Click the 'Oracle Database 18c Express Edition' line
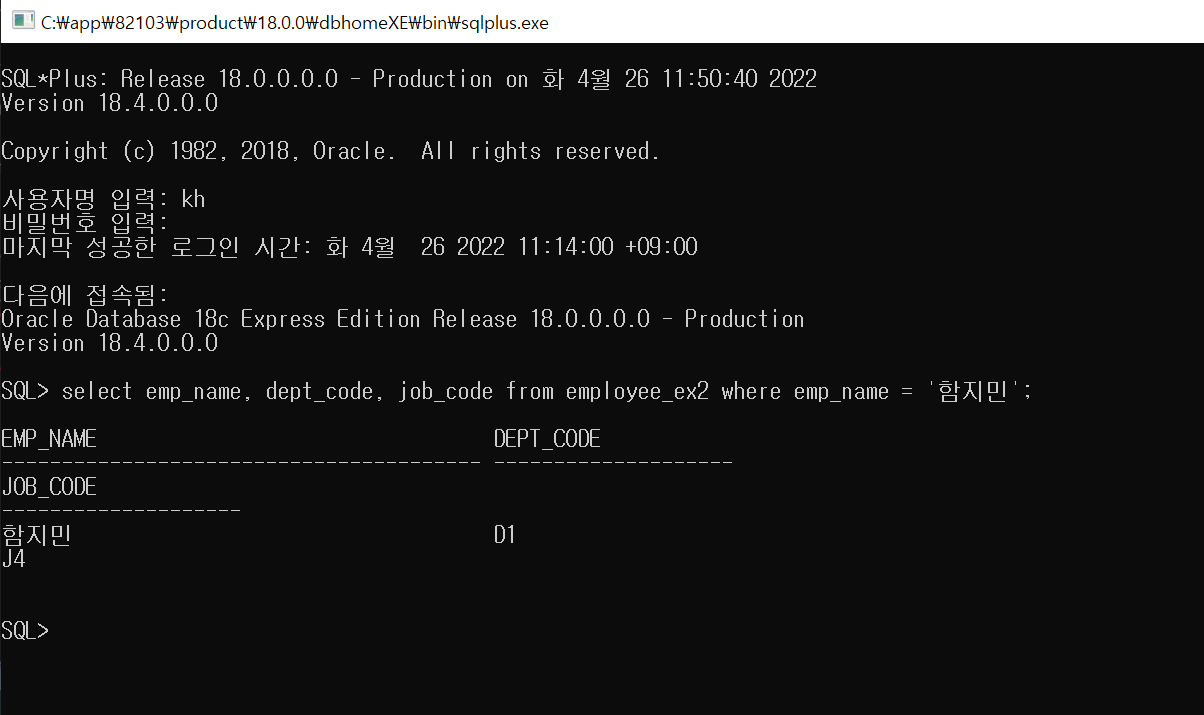 click(x=403, y=319)
